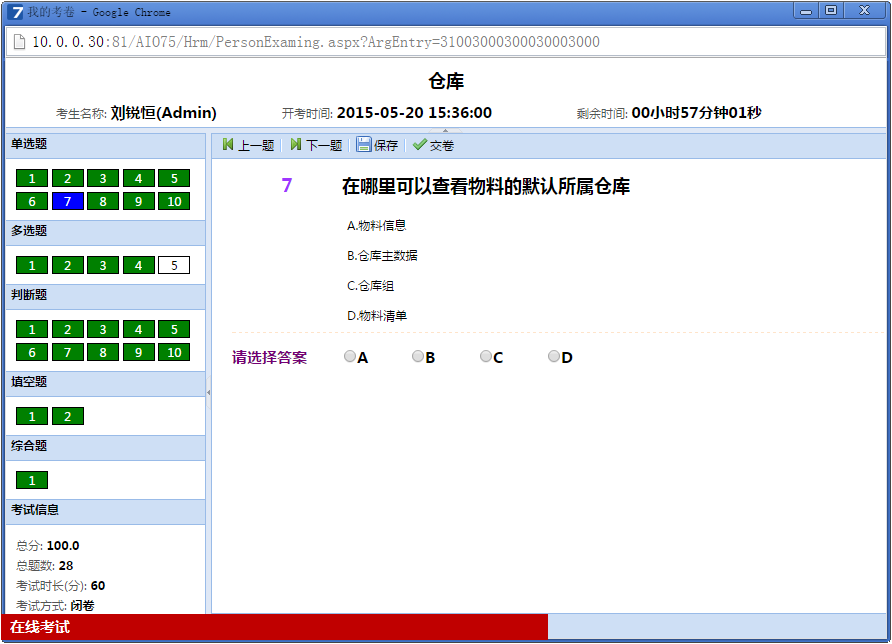
Task: Collapse left sidebar with splitter arrow
Action: pyautogui.click(x=209, y=392)
